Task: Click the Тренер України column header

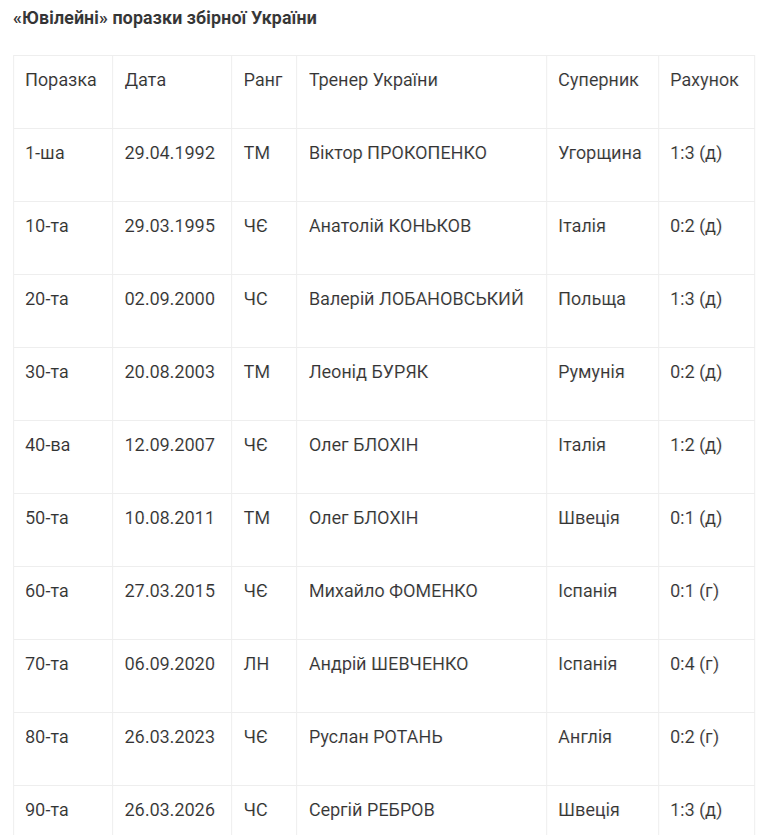Action: click(x=373, y=80)
